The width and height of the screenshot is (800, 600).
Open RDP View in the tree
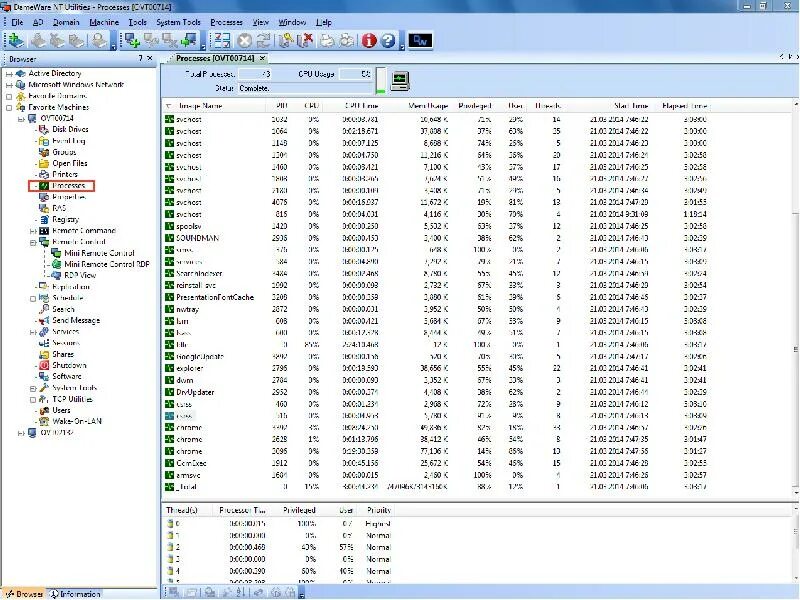pos(80,276)
